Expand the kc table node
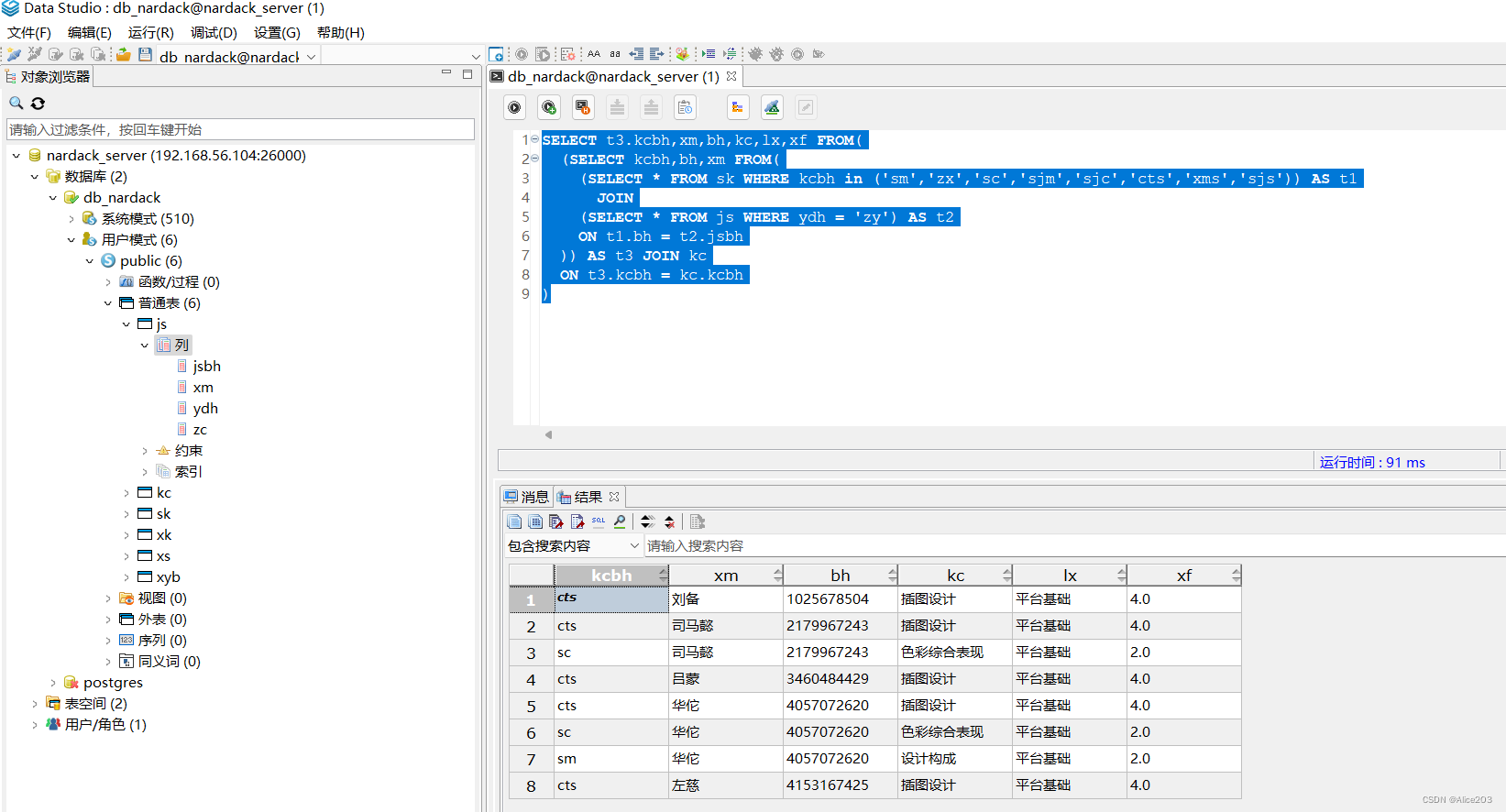The width and height of the screenshot is (1506, 812). 126,493
